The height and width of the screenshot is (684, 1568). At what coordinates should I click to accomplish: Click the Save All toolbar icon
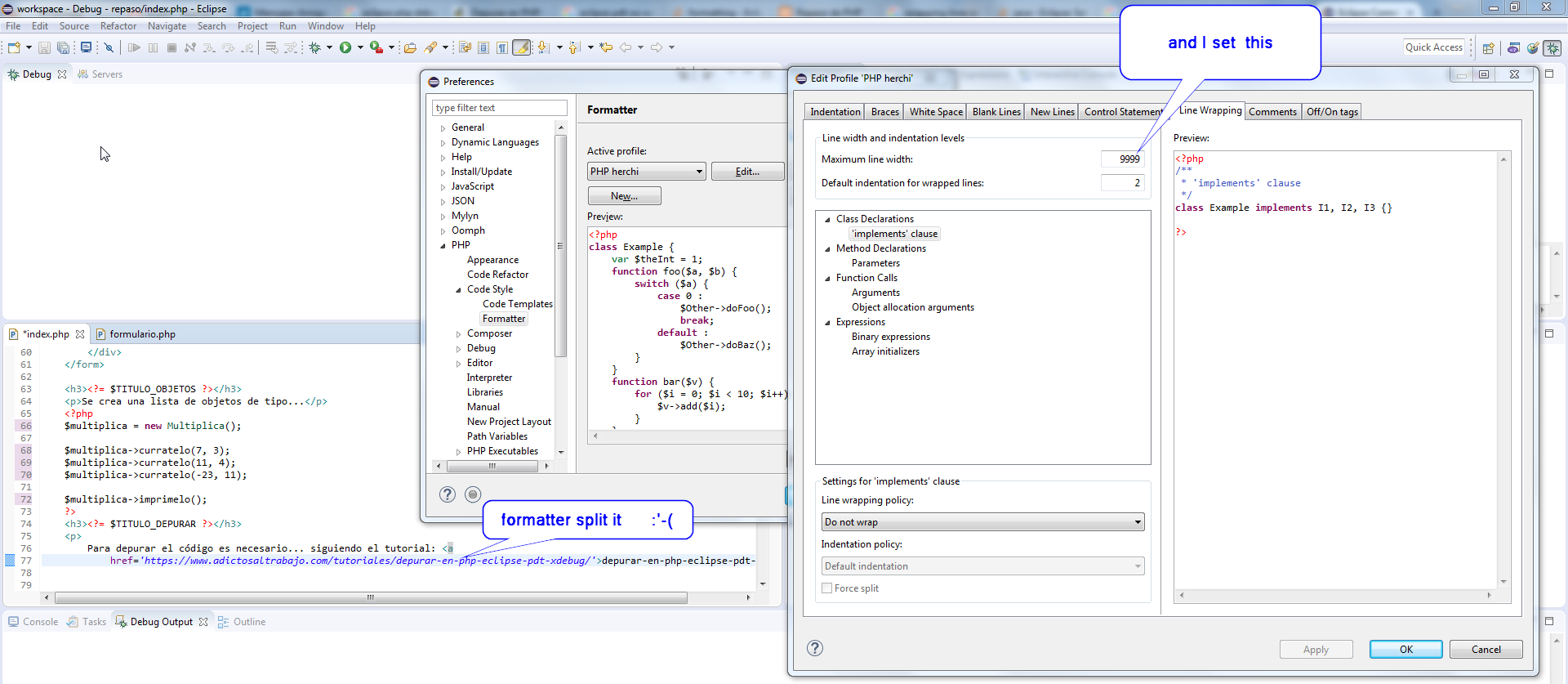click(63, 47)
